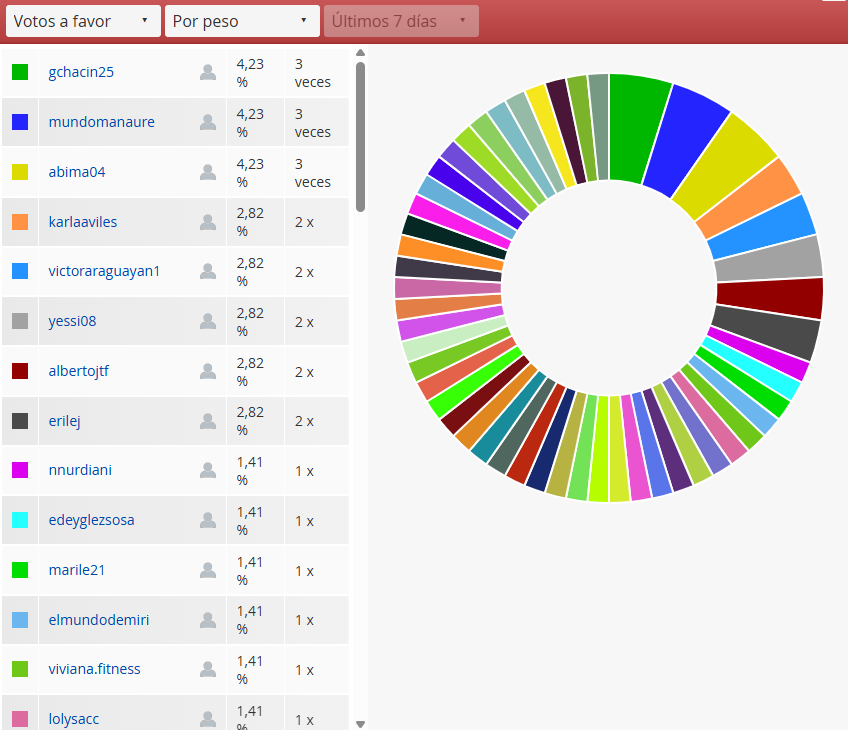This screenshot has height=730, width=848.
Task: Click the profile icon next to nnurdiani
Action: coord(208,470)
